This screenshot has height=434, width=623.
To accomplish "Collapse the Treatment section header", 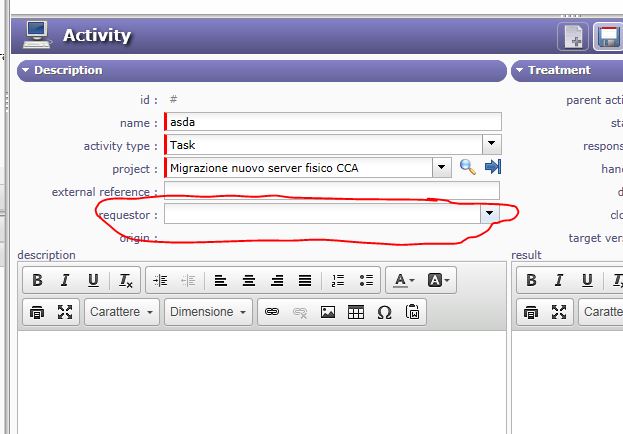I will (520, 71).
